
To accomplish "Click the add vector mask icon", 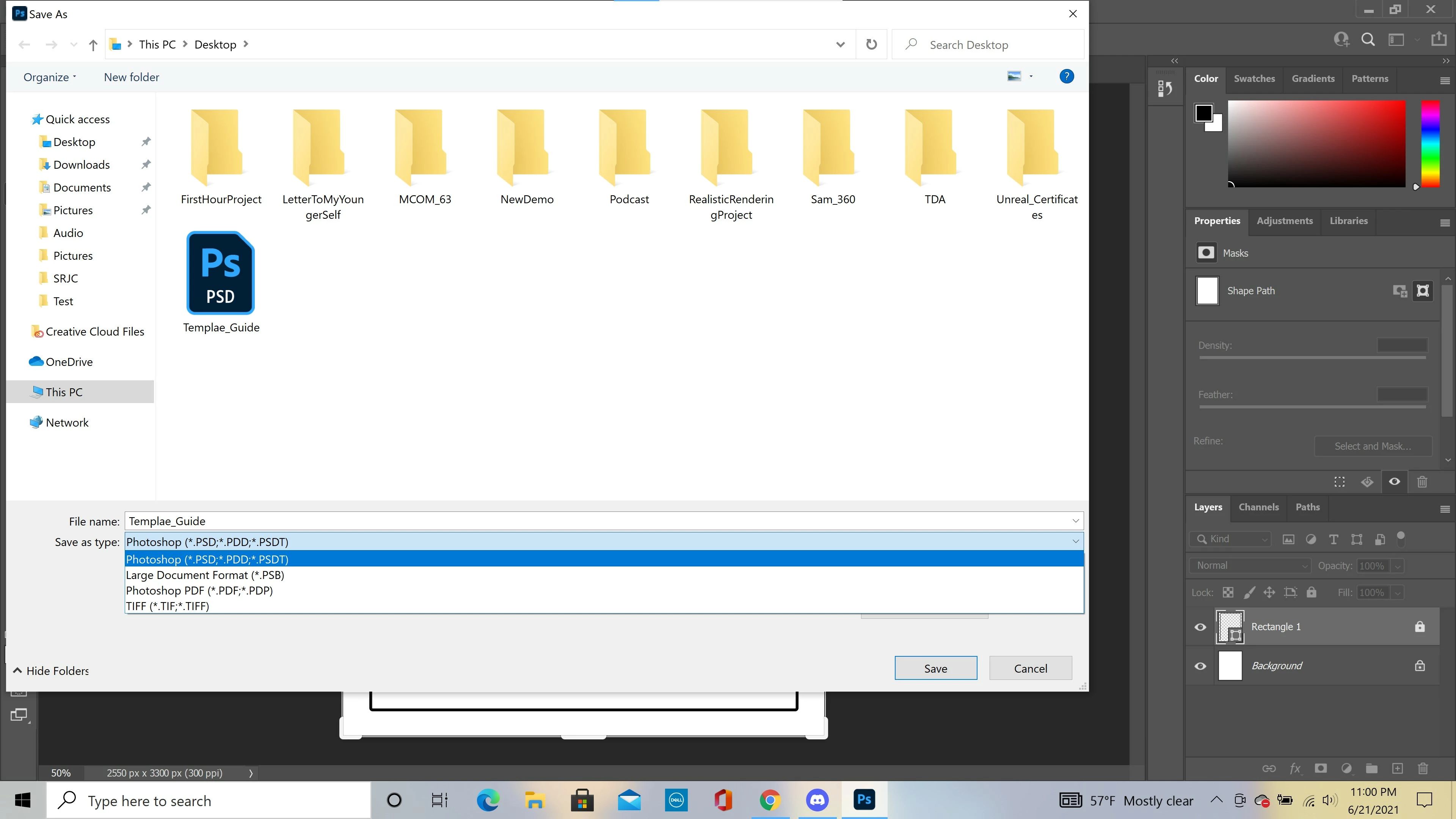I will pyautogui.click(x=1423, y=290).
